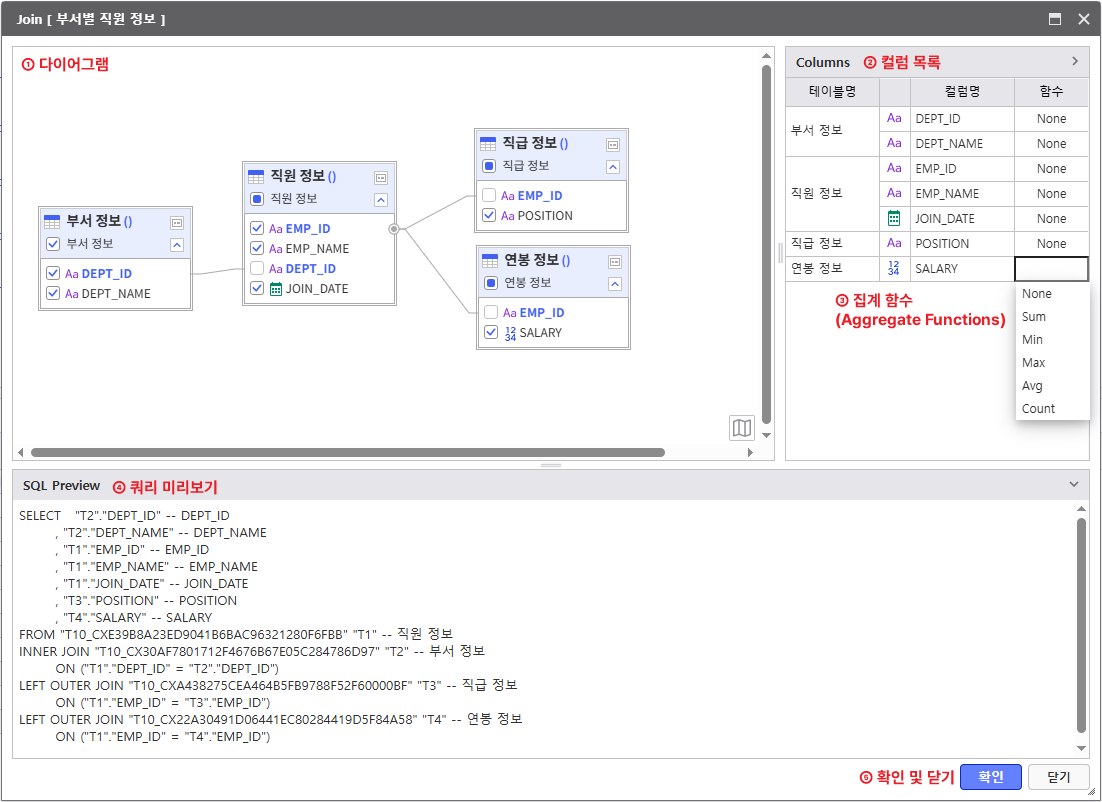Collapse the Columns panel with the chevron
This screenshot has width=1102, height=802.
pyautogui.click(x=1075, y=62)
